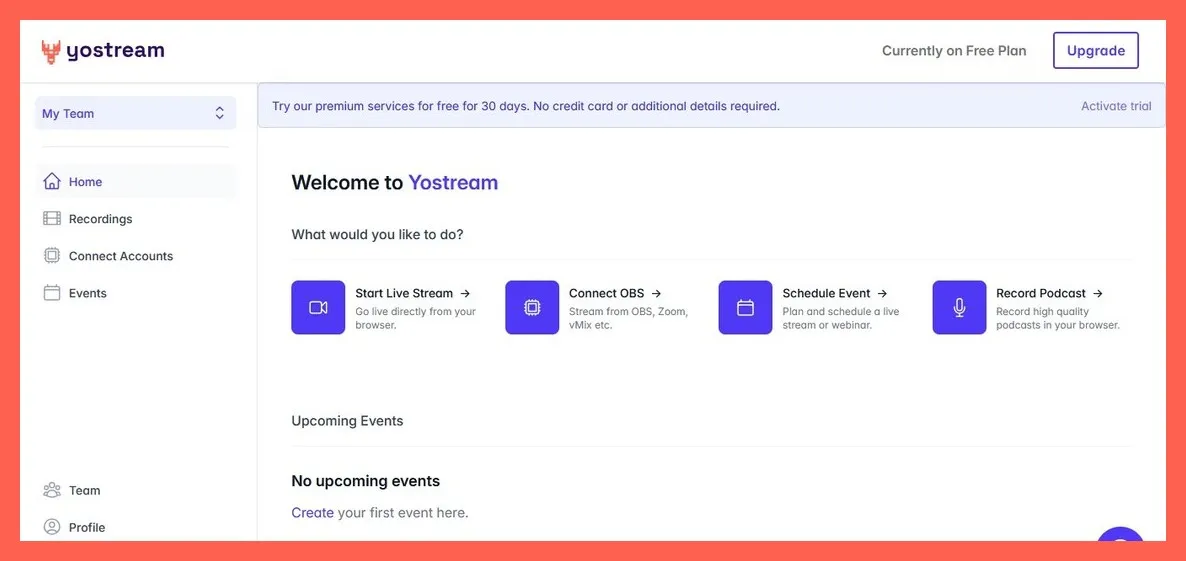Click the Yostream logo icon
This screenshot has width=1186, height=561.
[x=51, y=51]
